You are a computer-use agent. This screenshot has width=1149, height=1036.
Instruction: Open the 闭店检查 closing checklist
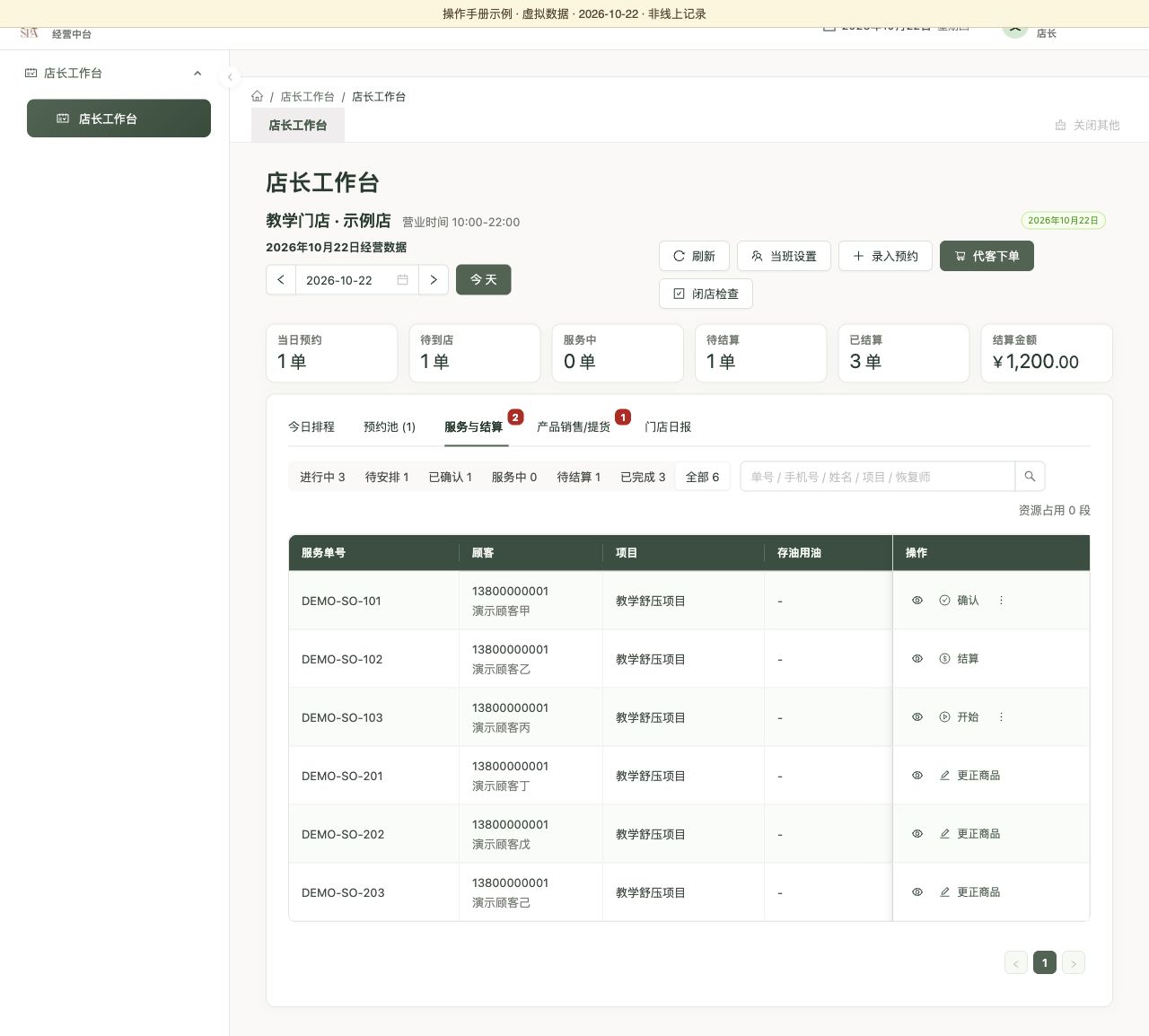point(706,294)
